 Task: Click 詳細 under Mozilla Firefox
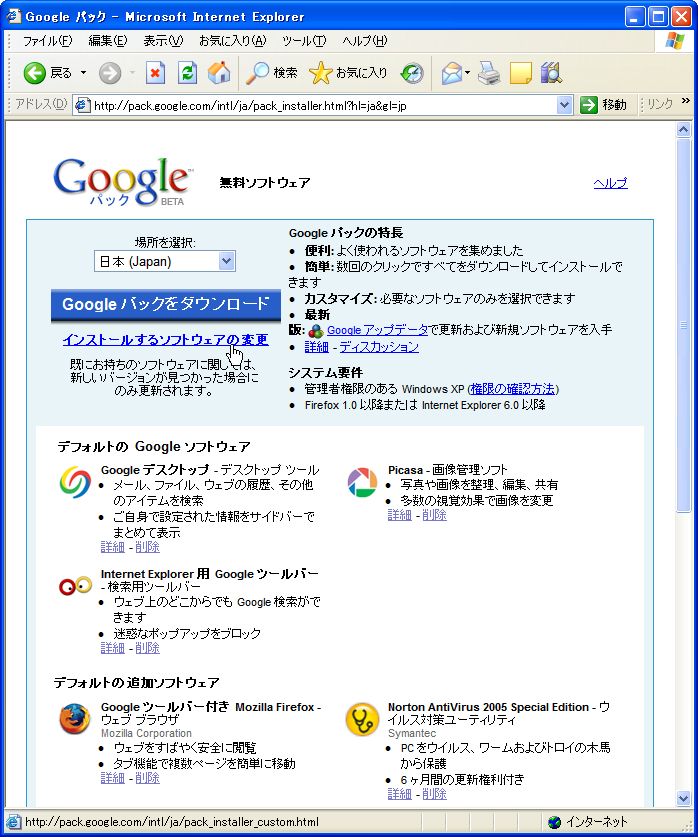(x=113, y=778)
